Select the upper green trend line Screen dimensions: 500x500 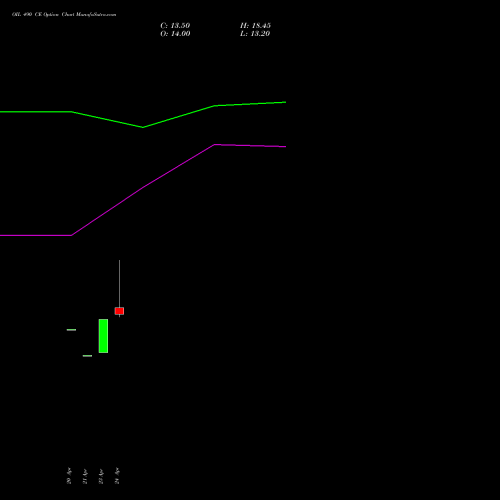click(143, 115)
